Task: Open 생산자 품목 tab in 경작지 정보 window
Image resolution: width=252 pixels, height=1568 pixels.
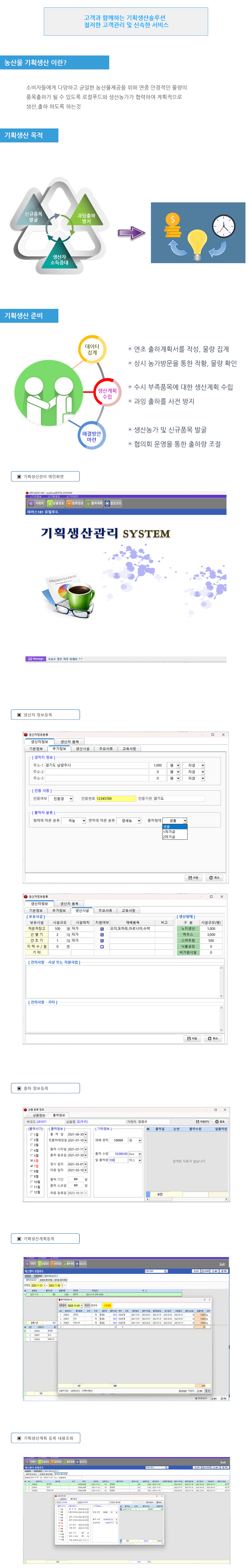Action: tap(69, 742)
